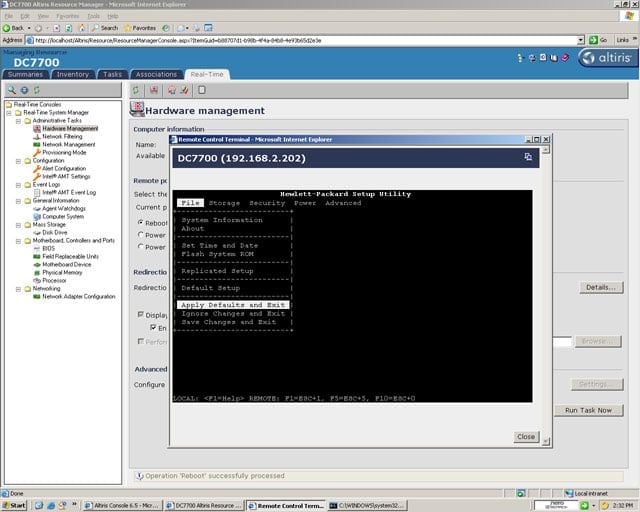Open Intel AMT Settings in the tree
The width and height of the screenshot is (640, 512).
pos(66,176)
